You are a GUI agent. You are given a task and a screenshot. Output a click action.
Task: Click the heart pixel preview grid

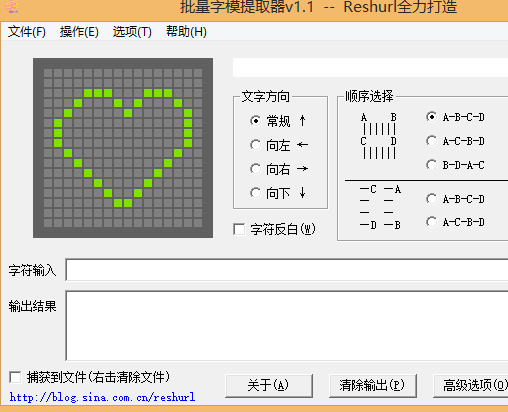coord(123,148)
